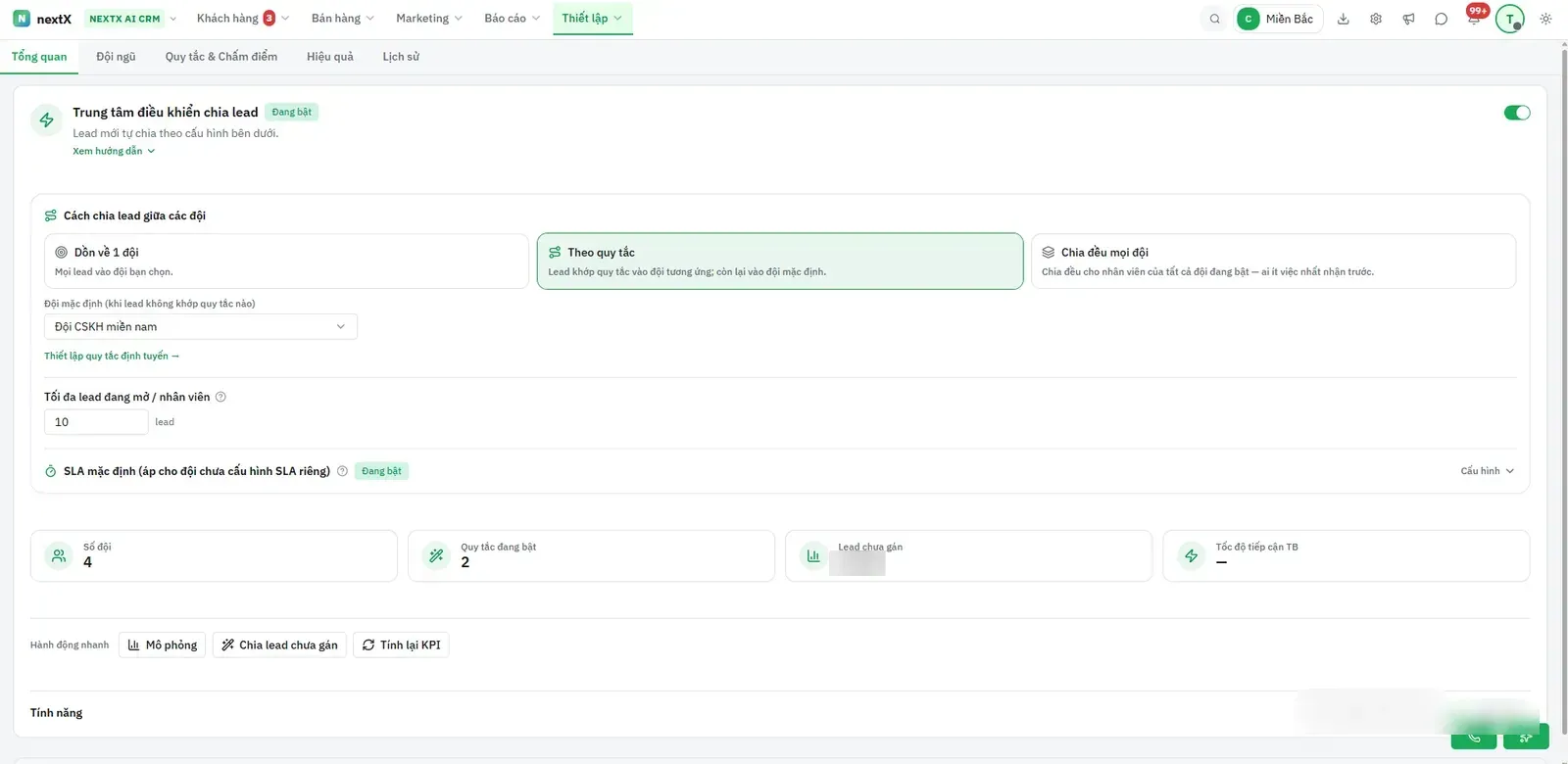Click the max open leads input field
Image resolution: width=1568 pixels, height=764 pixels.
point(96,422)
